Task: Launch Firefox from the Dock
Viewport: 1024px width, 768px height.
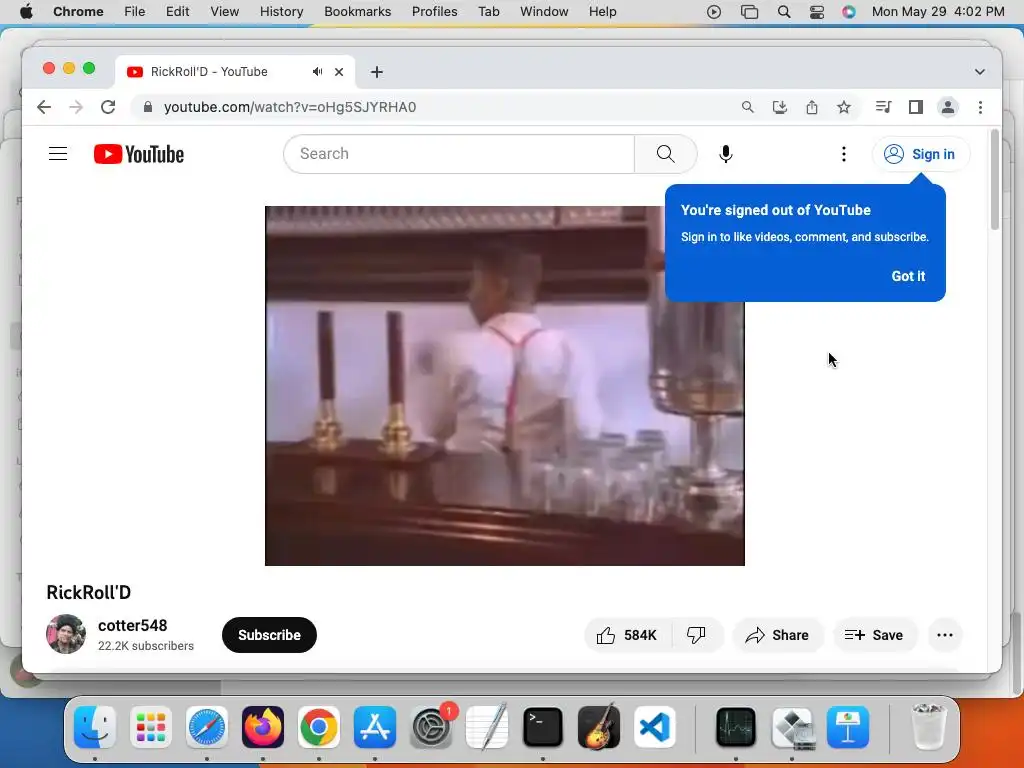Action: click(263, 727)
